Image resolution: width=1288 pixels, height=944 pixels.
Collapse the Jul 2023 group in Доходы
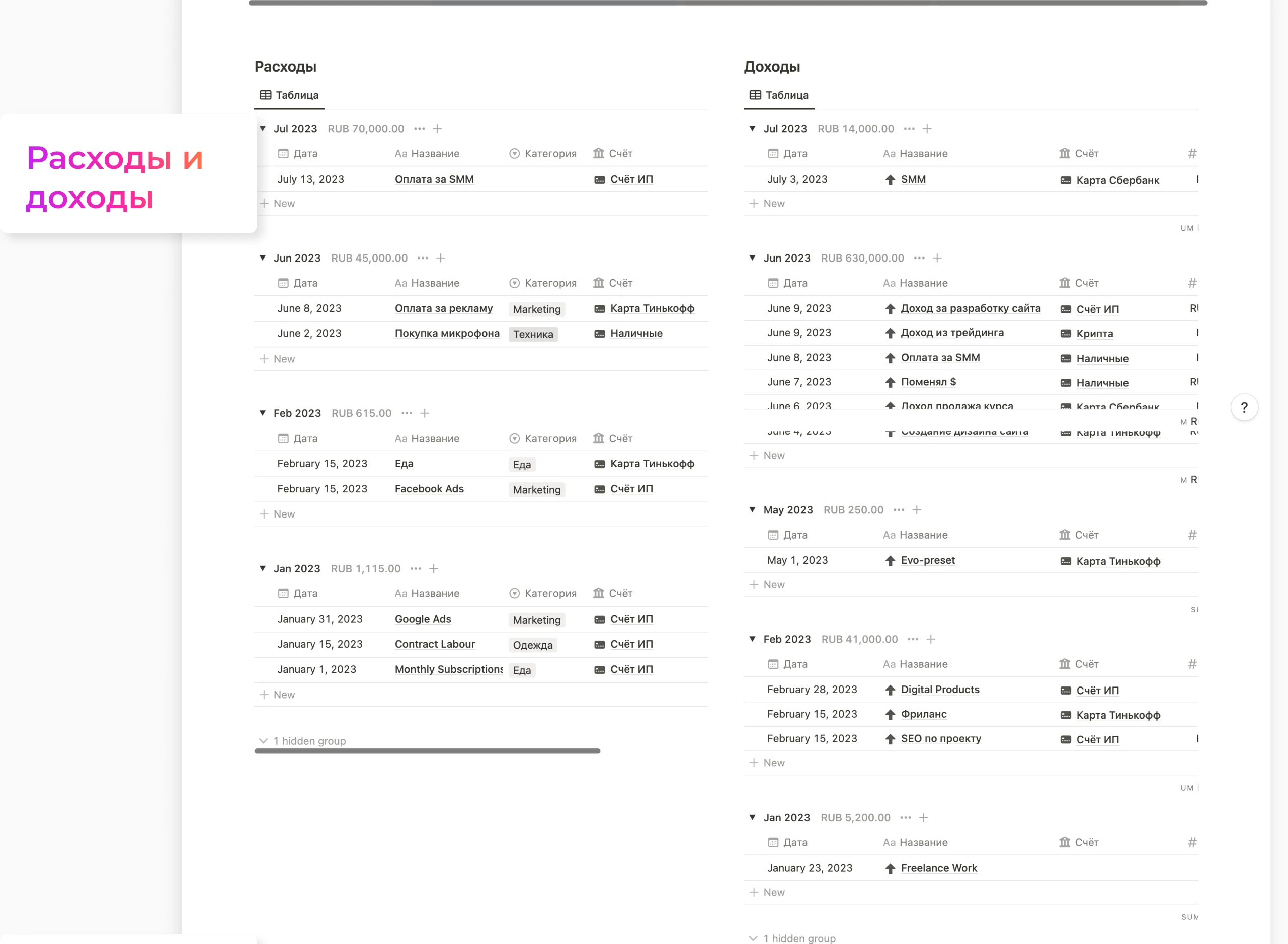(x=752, y=129)
